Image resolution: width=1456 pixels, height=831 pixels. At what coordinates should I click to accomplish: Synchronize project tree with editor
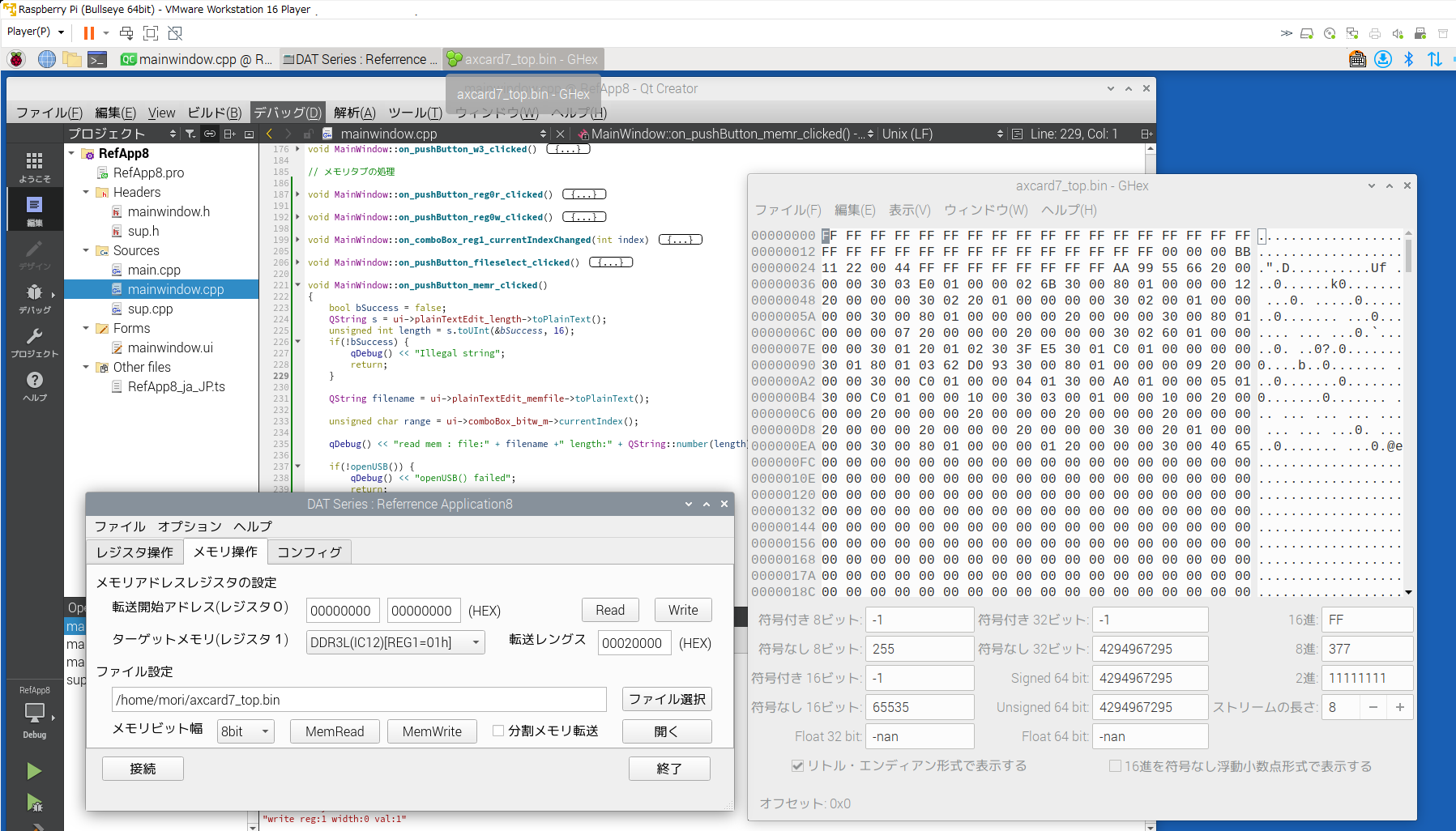point(210,134)
